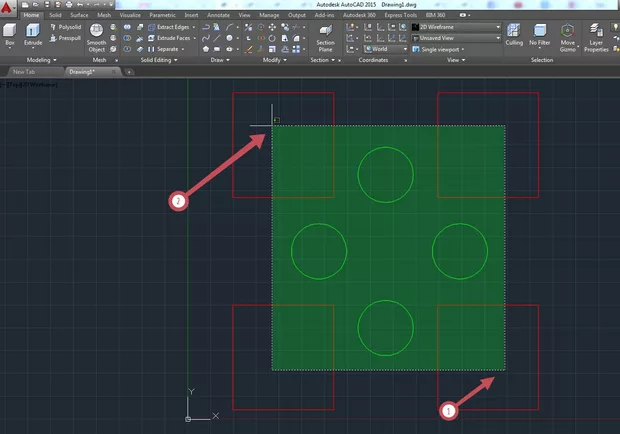Click the plus to add drawing tab

click(x=129, y=72)
